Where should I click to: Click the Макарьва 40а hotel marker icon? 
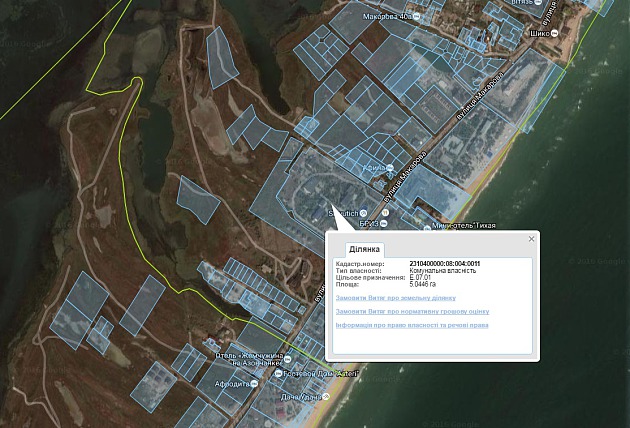point(417,16)
